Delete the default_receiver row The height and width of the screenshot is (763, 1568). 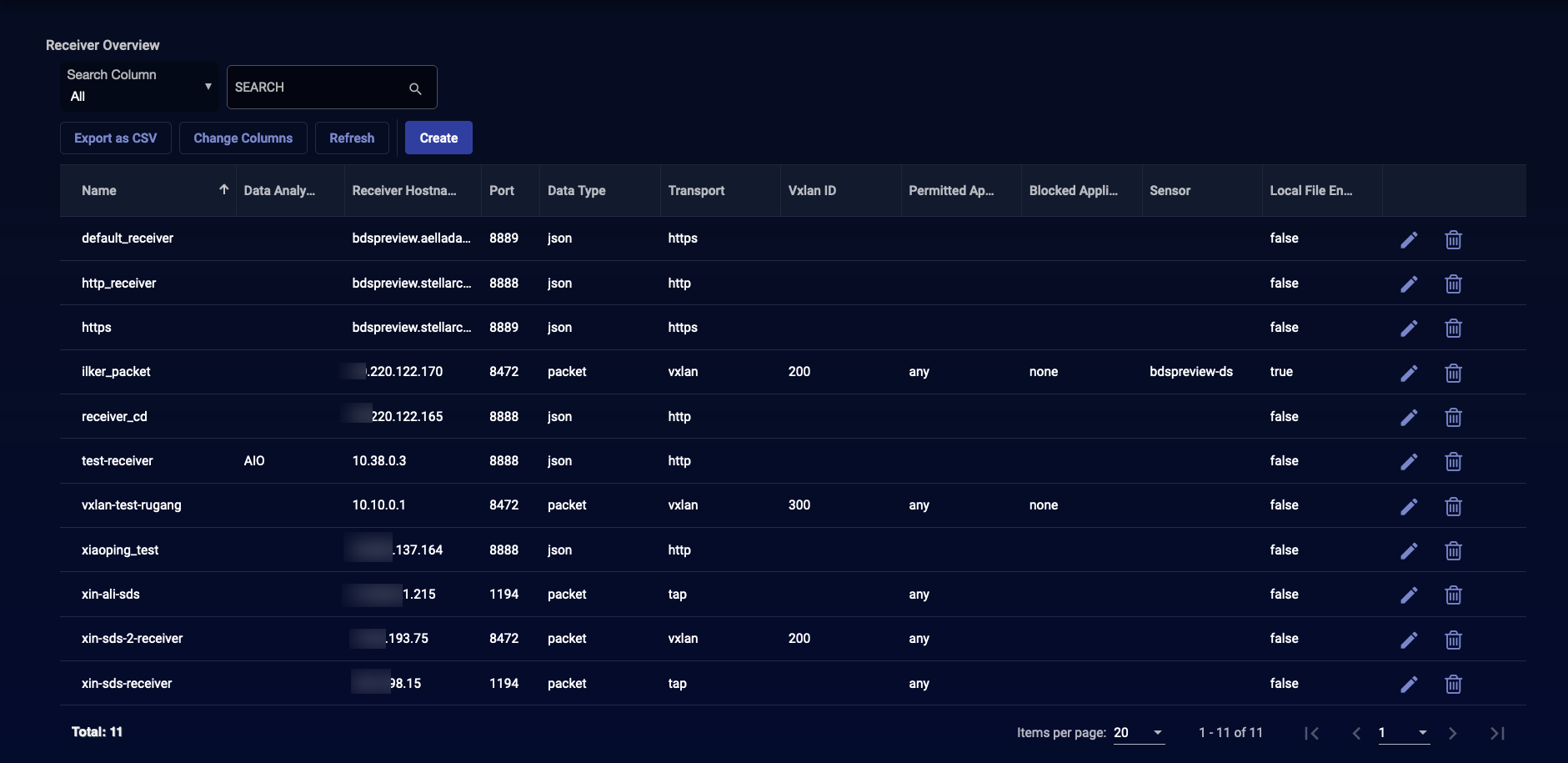click(x=1453, y=240)
